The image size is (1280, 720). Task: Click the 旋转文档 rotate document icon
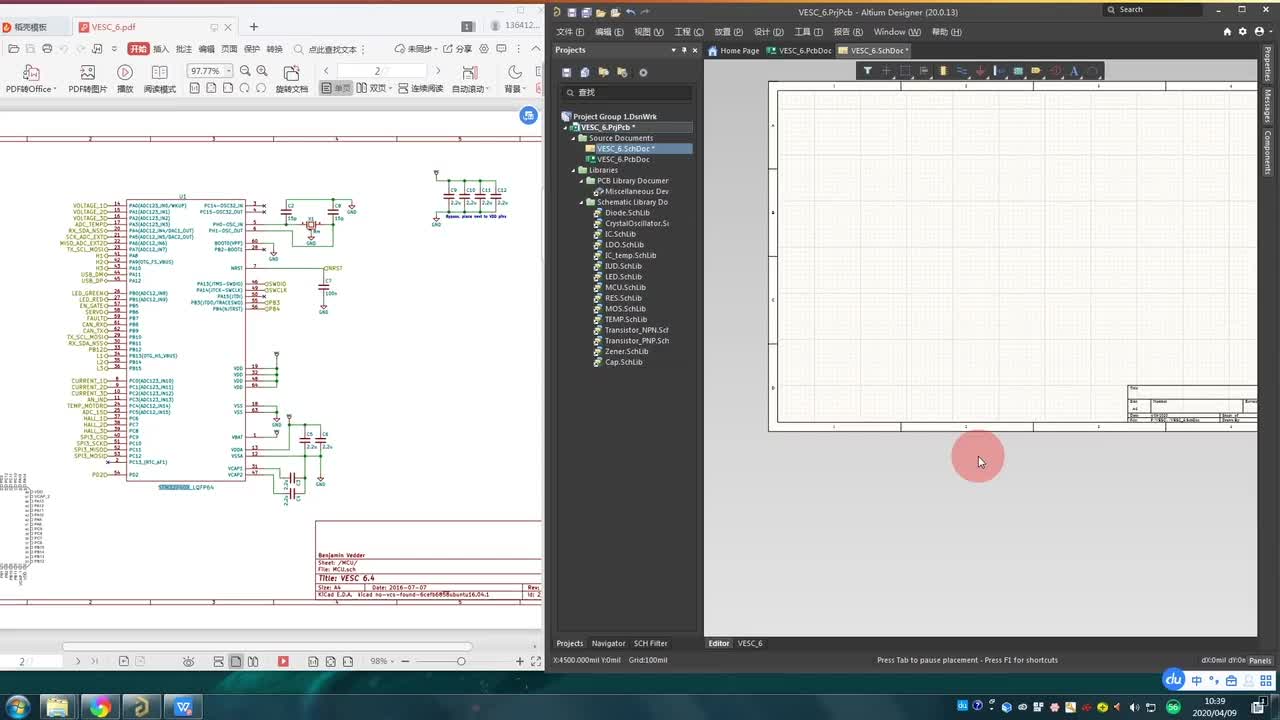tap(291, 73)
